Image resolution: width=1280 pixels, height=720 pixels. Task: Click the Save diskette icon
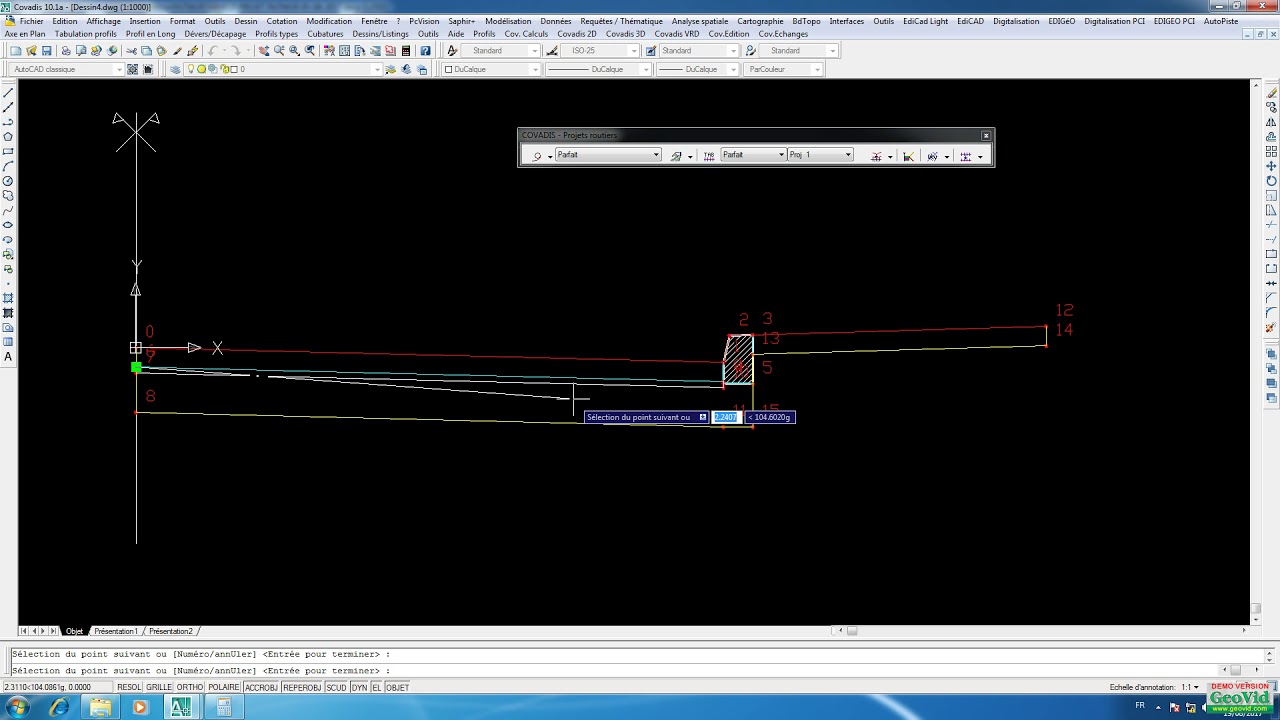tap(46, 51)
